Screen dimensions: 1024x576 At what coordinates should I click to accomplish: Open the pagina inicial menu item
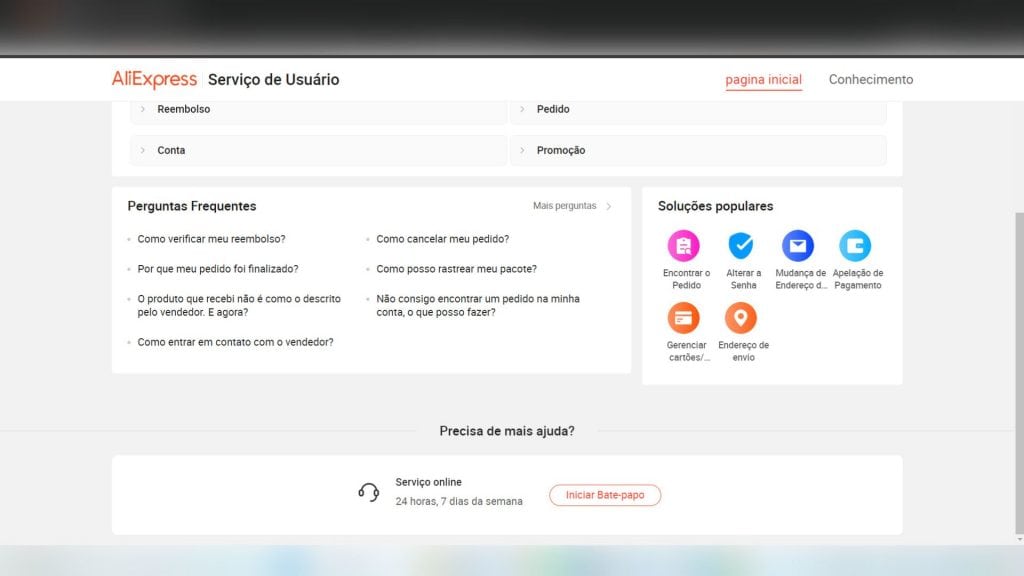(x=763, y=79)
